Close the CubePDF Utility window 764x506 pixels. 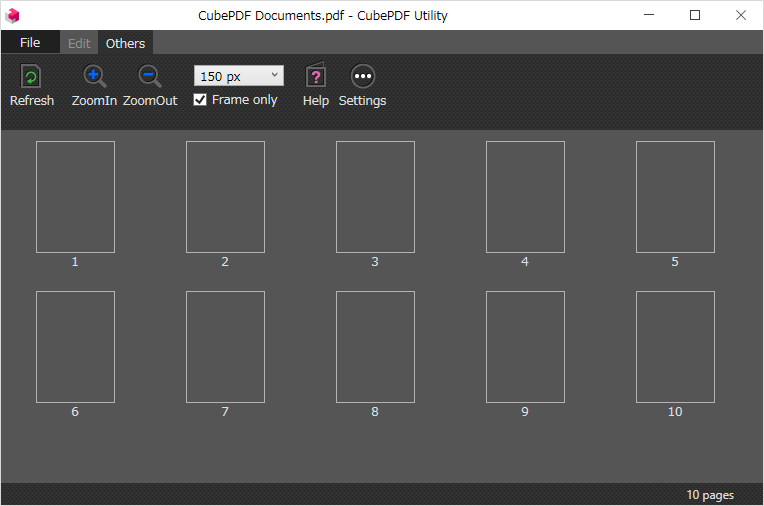(x=741, y=15)
